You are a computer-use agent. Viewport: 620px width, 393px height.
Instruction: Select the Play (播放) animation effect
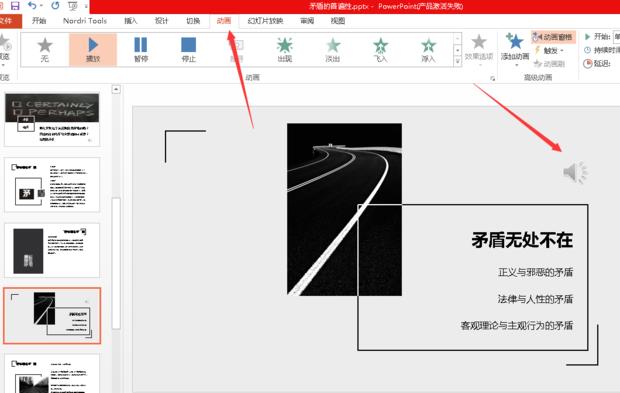click(x=93, y=50)
